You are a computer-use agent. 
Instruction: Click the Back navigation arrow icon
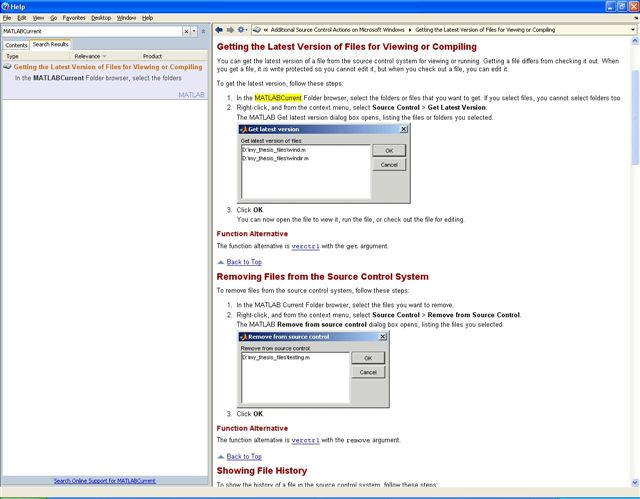tap(219, 30)
